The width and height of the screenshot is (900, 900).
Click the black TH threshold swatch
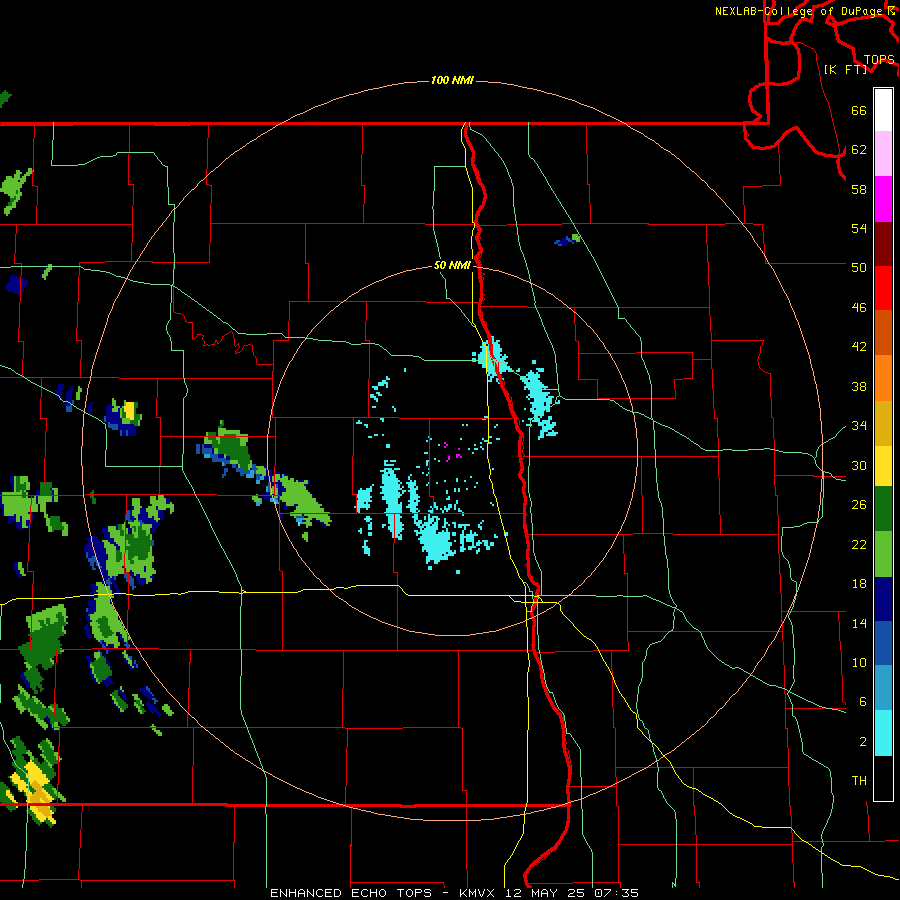pyautogui.click(x=883, y=778)
